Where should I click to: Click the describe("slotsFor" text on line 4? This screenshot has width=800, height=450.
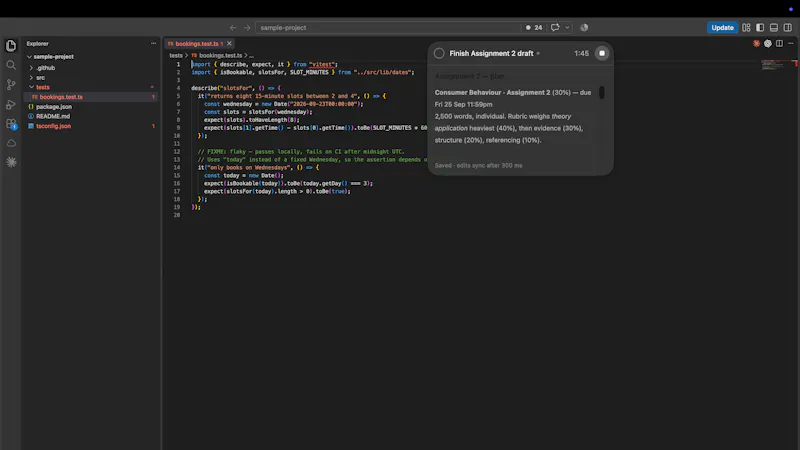coord(221,88)
